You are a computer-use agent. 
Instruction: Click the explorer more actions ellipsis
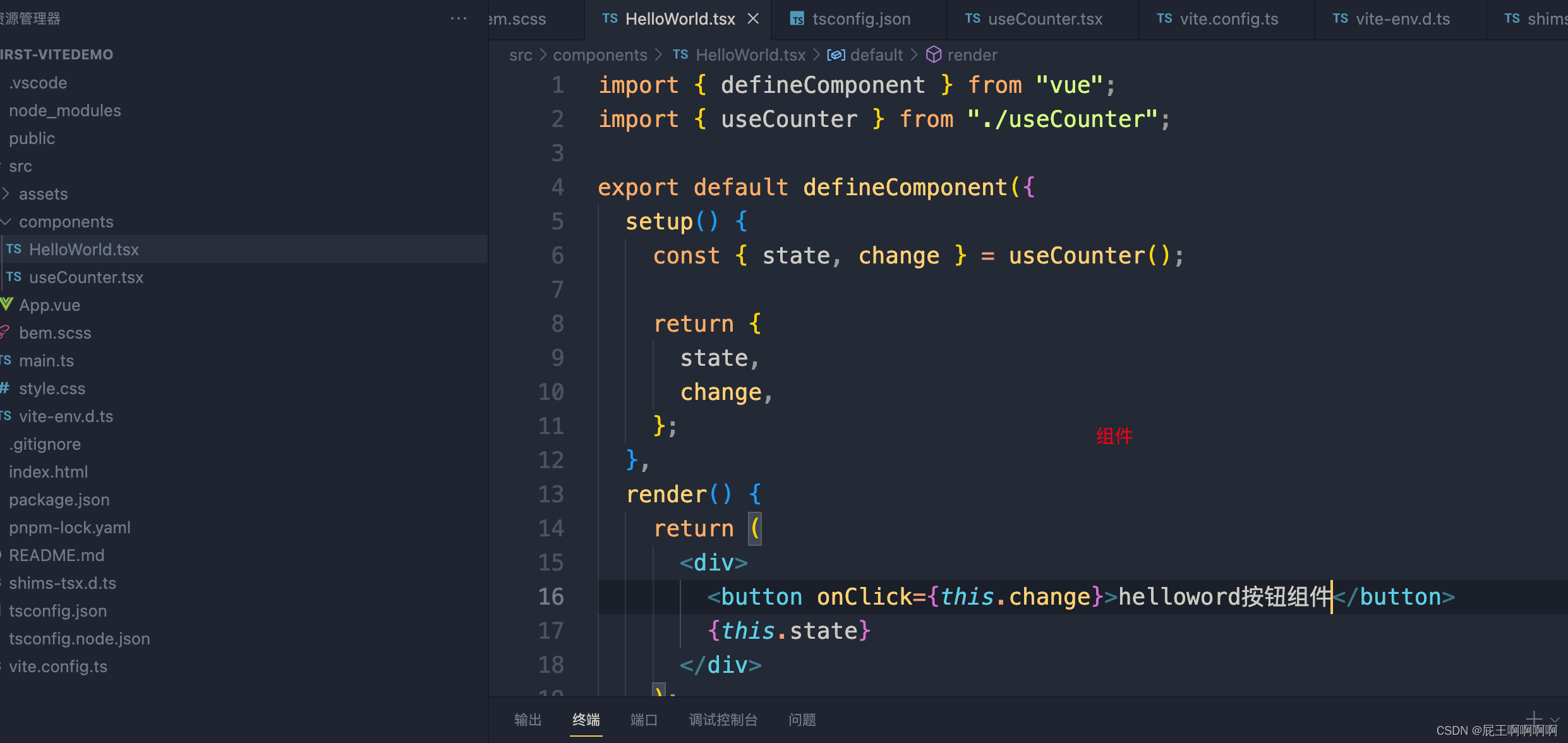pos(459,18)
